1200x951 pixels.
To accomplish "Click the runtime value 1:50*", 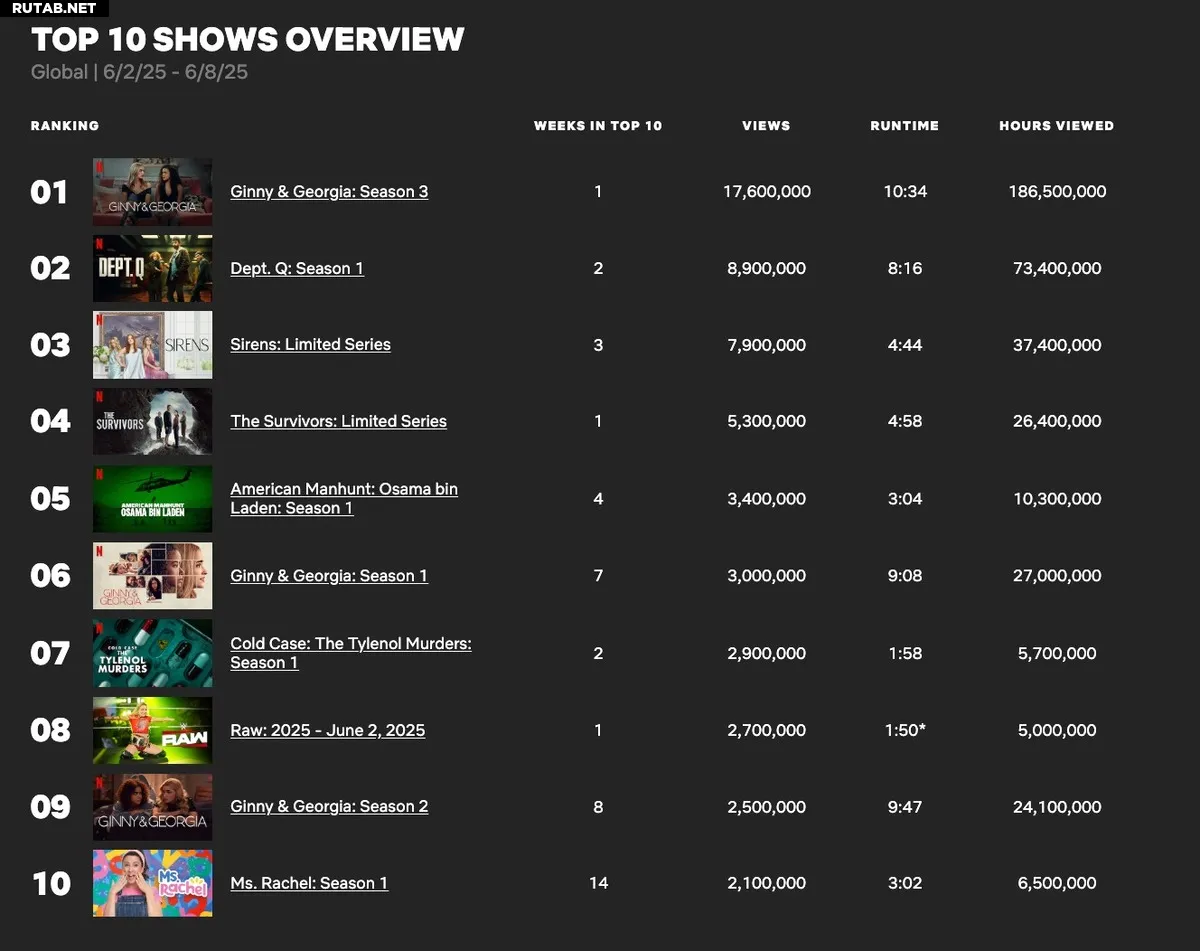I will (x=905, y=730).
